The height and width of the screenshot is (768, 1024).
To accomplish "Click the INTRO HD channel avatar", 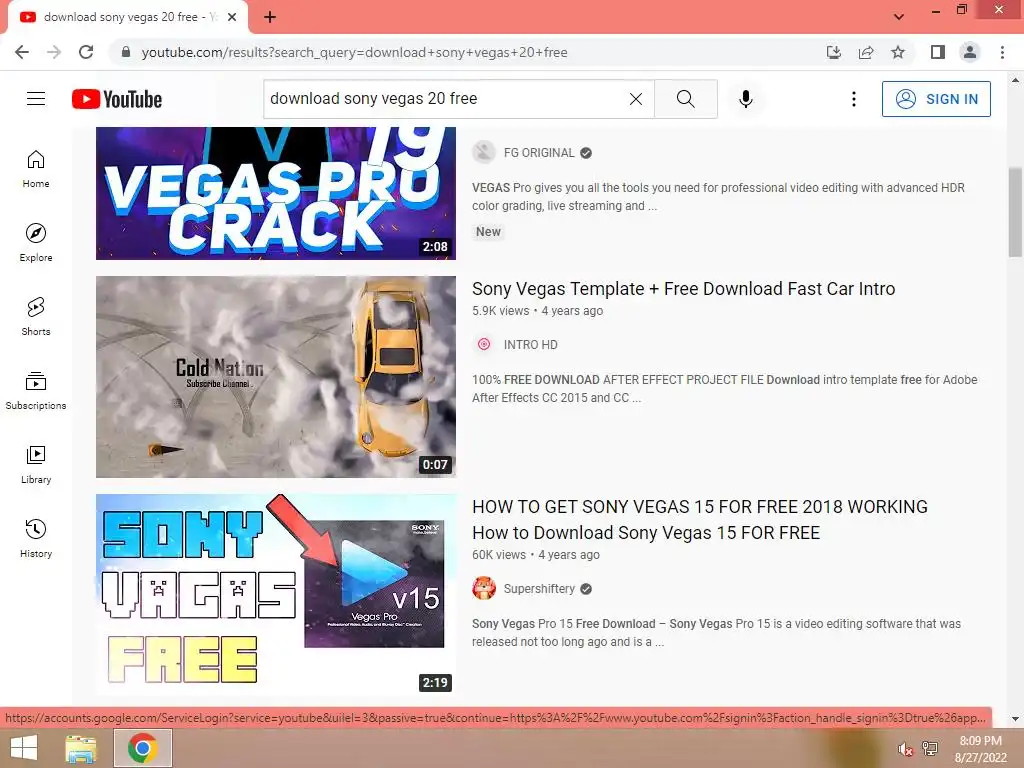I will [x=484, y=345].
